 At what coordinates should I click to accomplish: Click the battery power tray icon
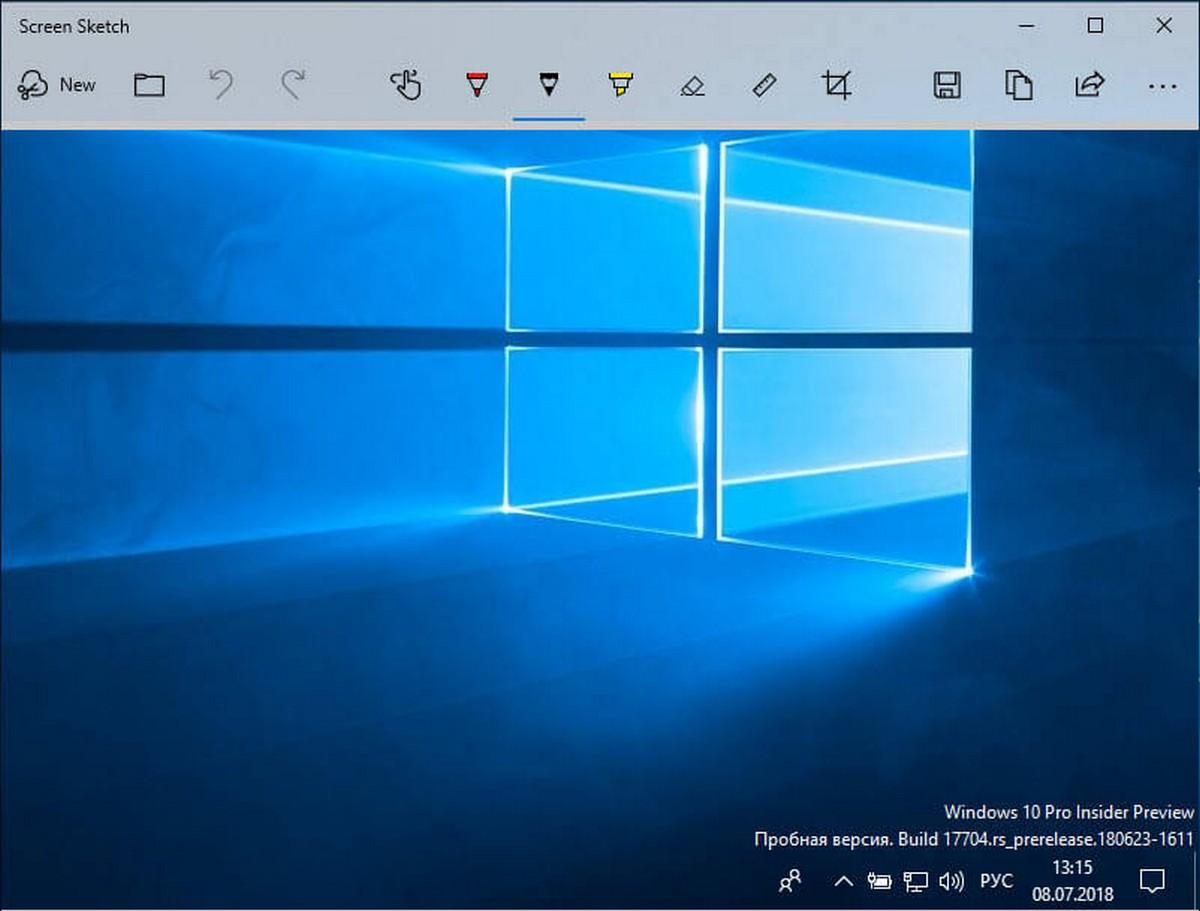[879, 881]
